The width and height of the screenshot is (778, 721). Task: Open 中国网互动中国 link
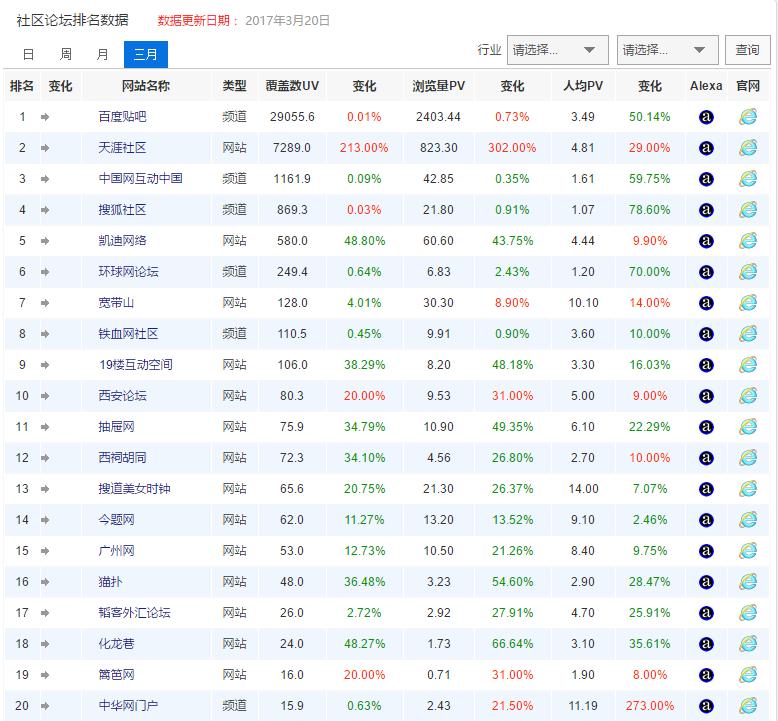point(140,179)
